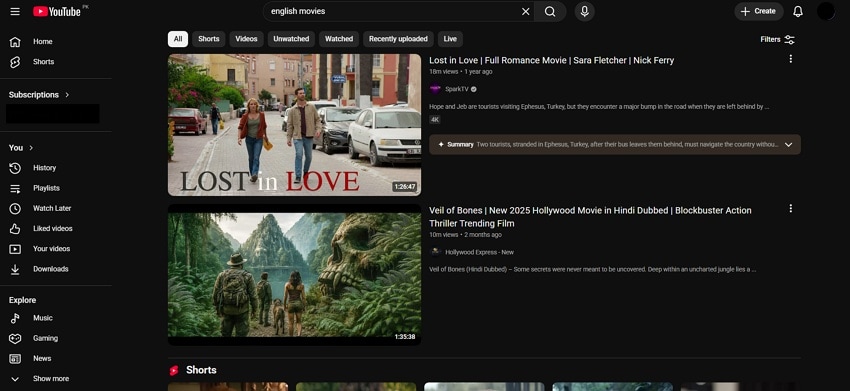Click the 1:35:38 duration badge

405,337
